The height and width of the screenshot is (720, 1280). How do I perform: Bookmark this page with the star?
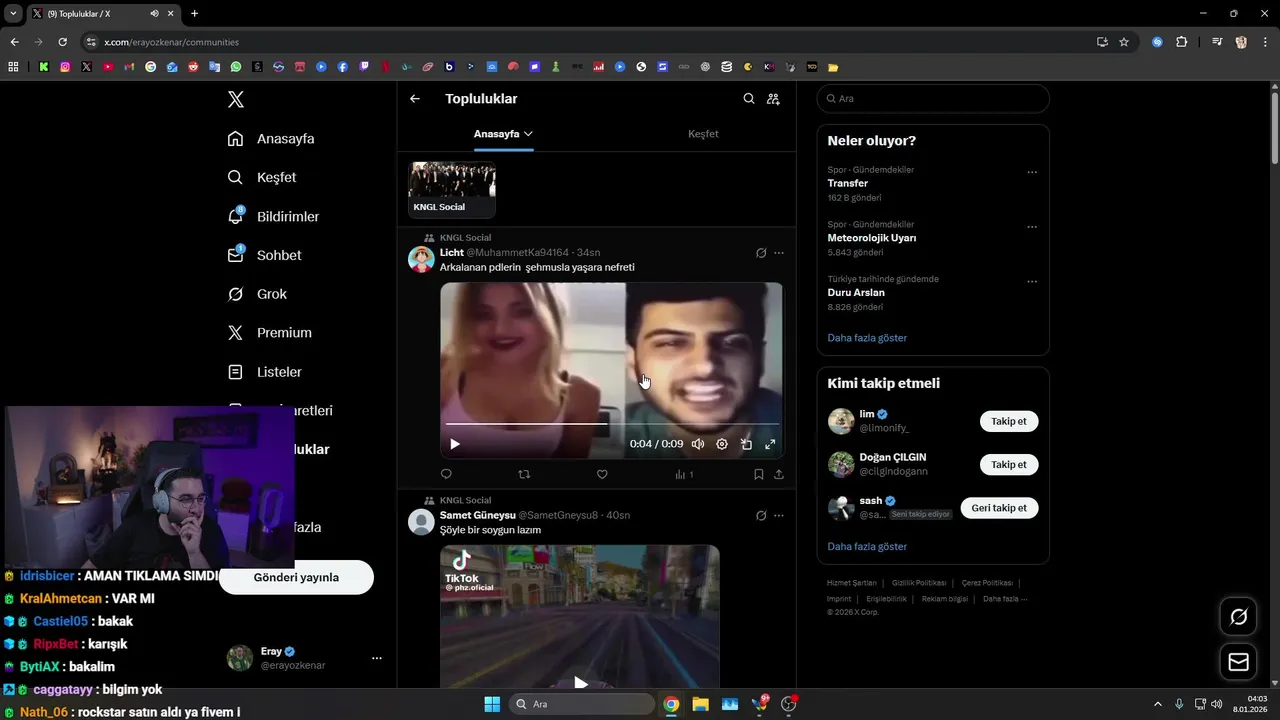click(x=1124, y=42)
